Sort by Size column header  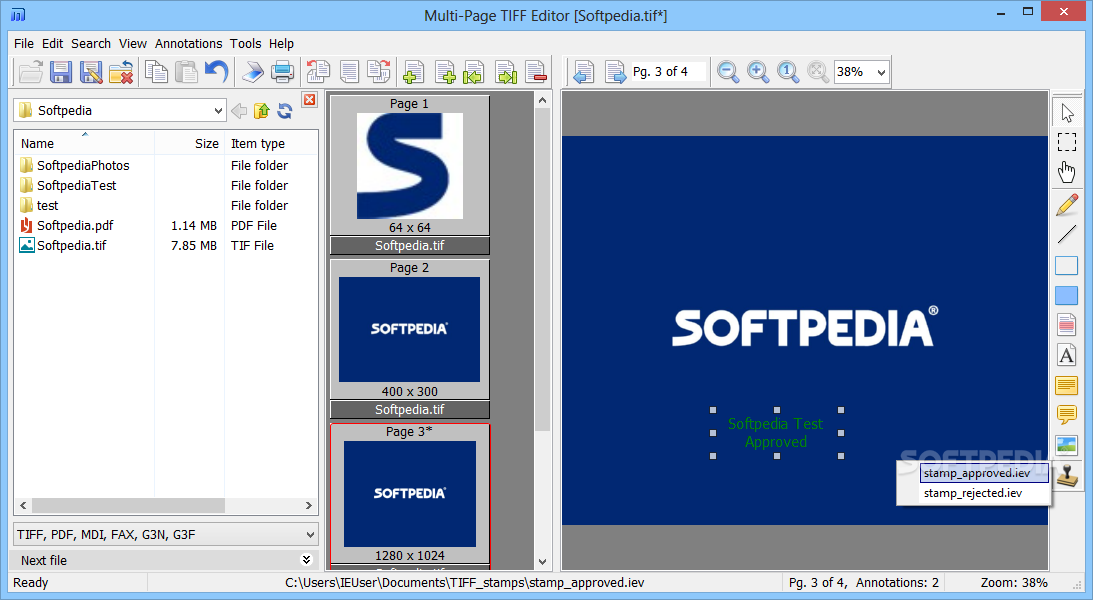190,143
